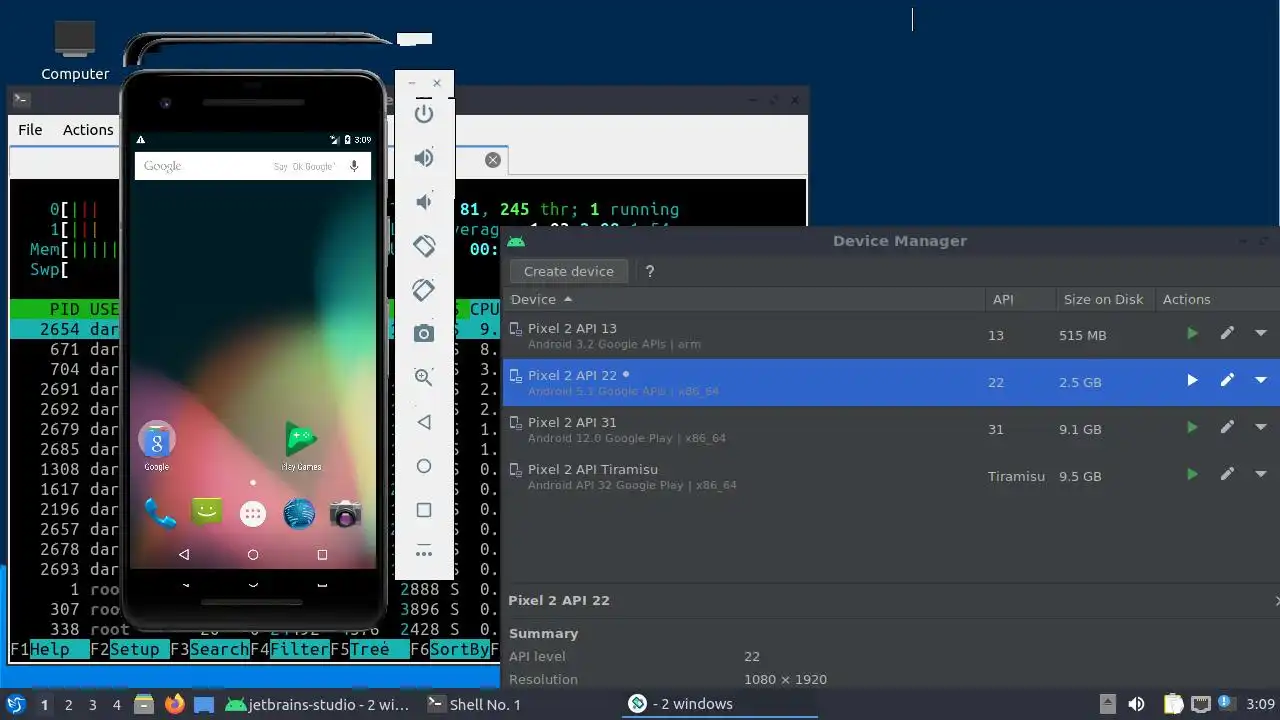
Task: Switch to workspace 2 in the taskbar
Action: [68, 705]
